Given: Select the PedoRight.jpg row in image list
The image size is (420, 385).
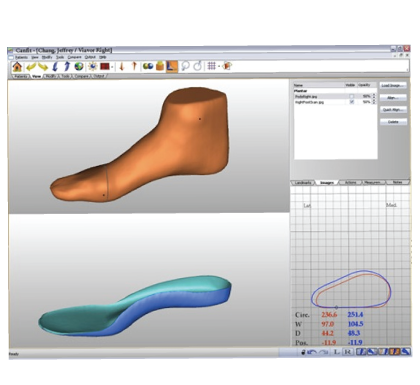Looking at the screenshot, I should point(335,96).
